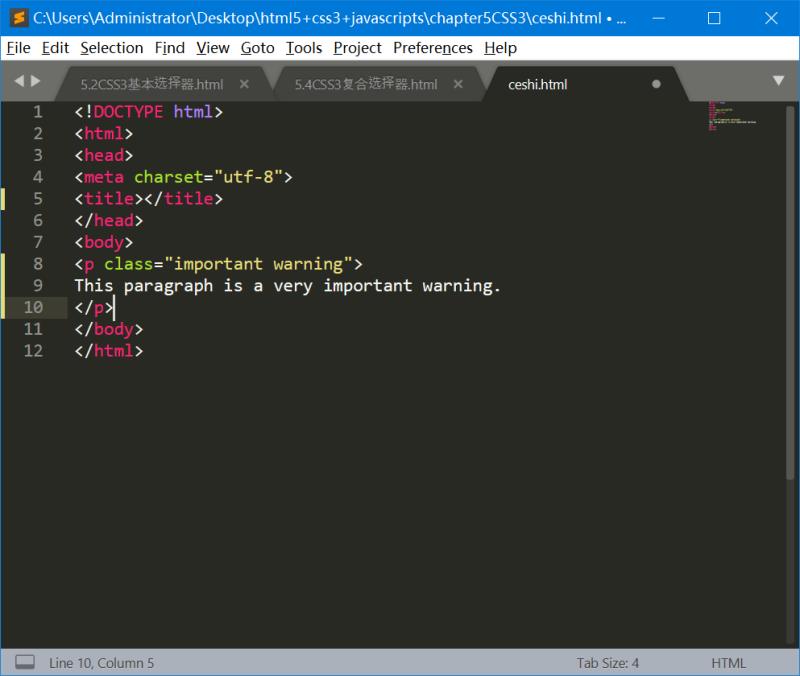Screen dimensions: 800x676
Task: Open the Project menu
Action: 358,48
